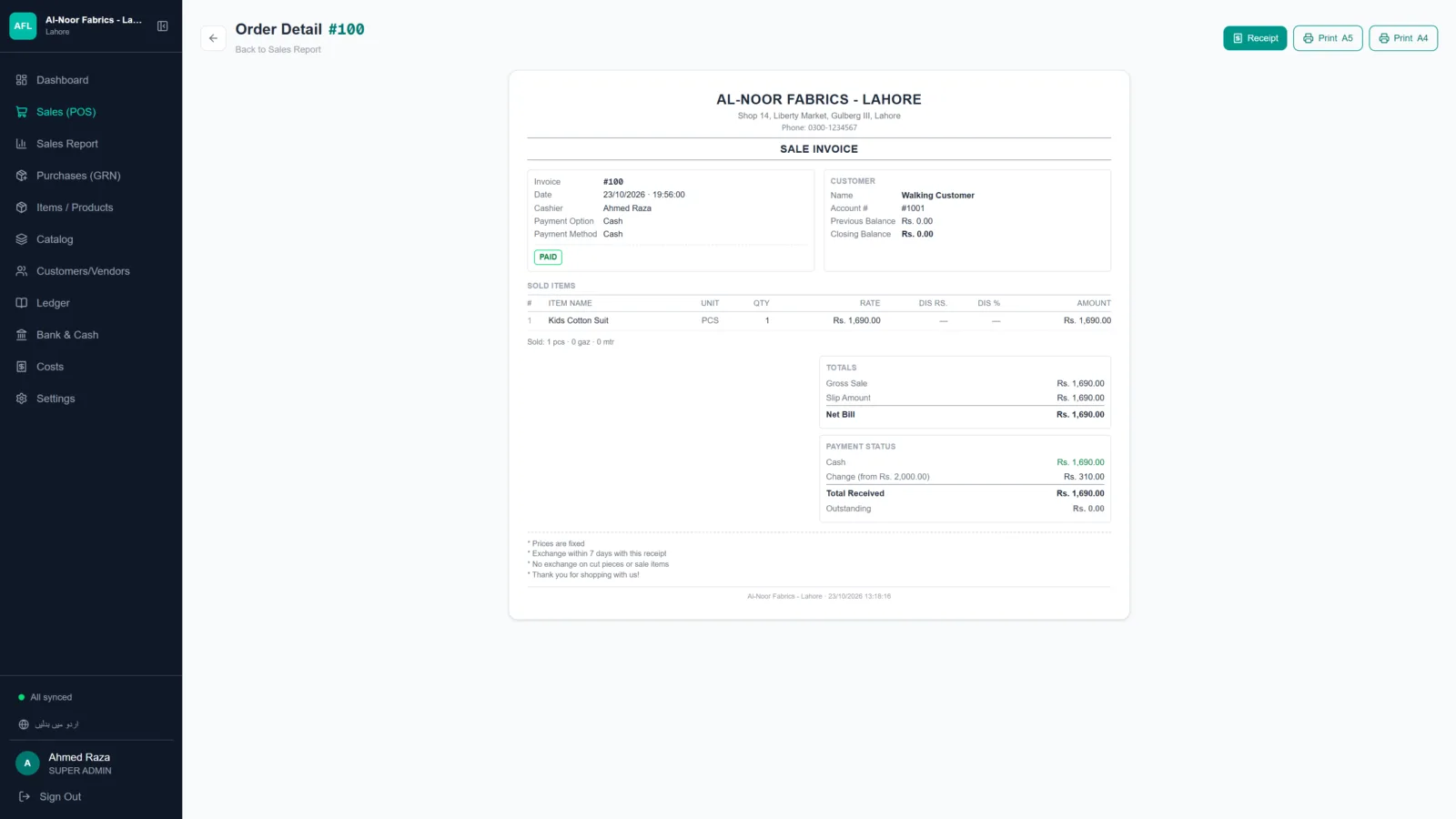This screenshot has height=819, width=1456.
Task: Click Back to Sales Report link
Action: (x=278, y=50)
